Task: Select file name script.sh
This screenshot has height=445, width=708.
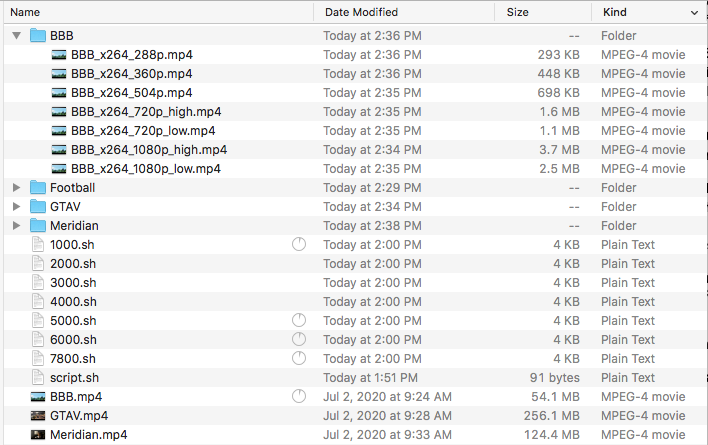Action: pyautogui.click(x=75, y=378)
